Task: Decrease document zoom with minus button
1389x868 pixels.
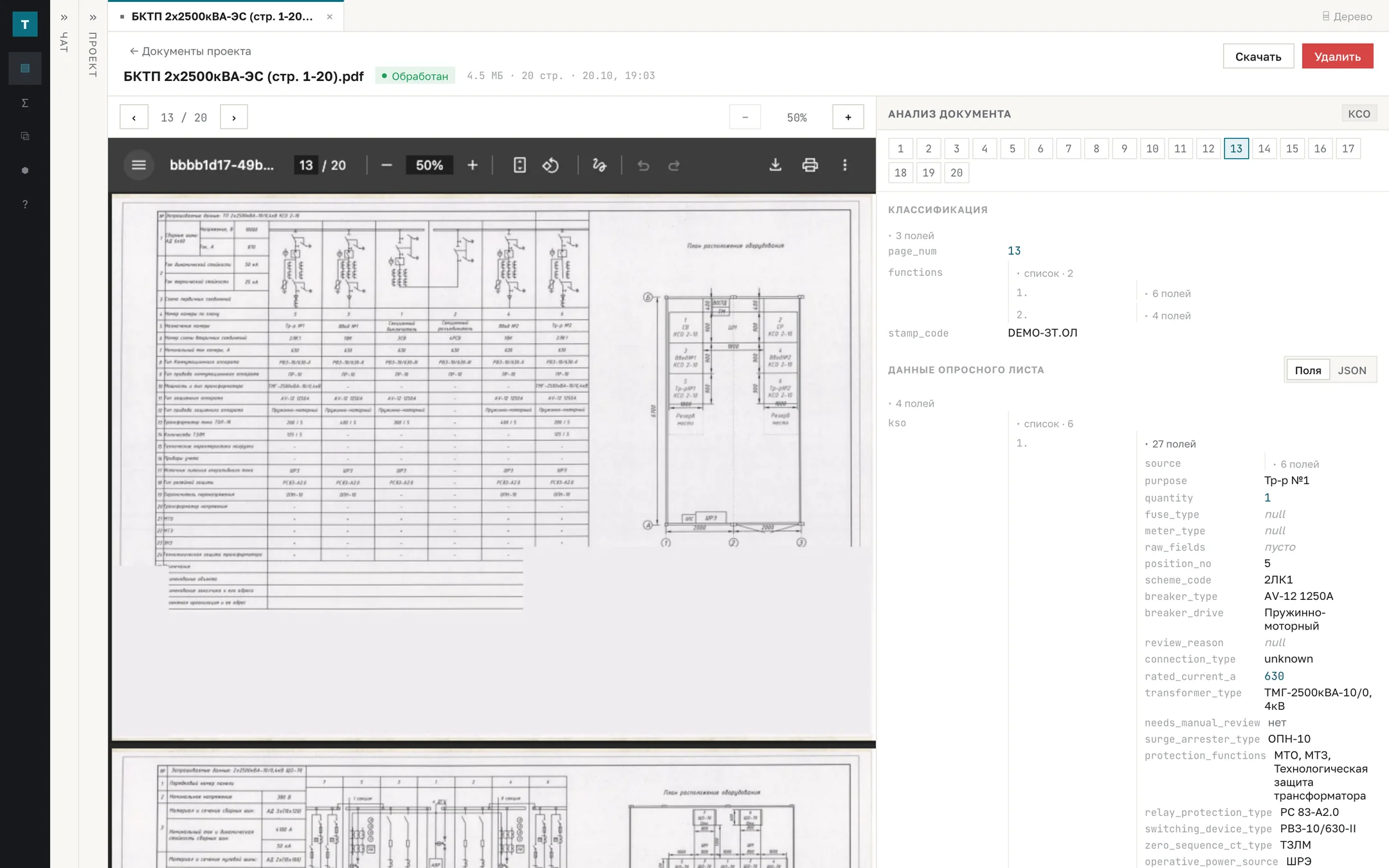Action: coord(745,117)
